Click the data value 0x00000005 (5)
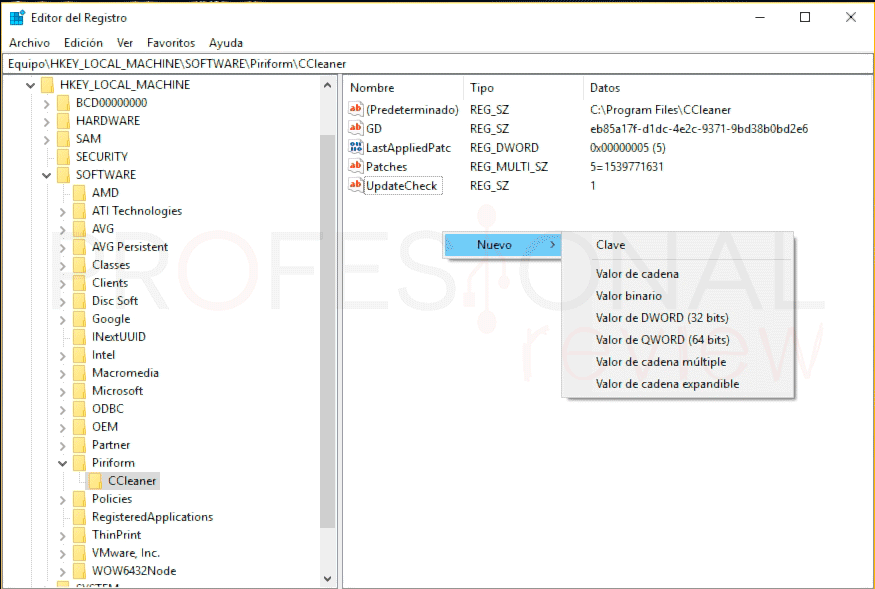The width and height of the screenshot is (875, 589). (x=627, y=147)
